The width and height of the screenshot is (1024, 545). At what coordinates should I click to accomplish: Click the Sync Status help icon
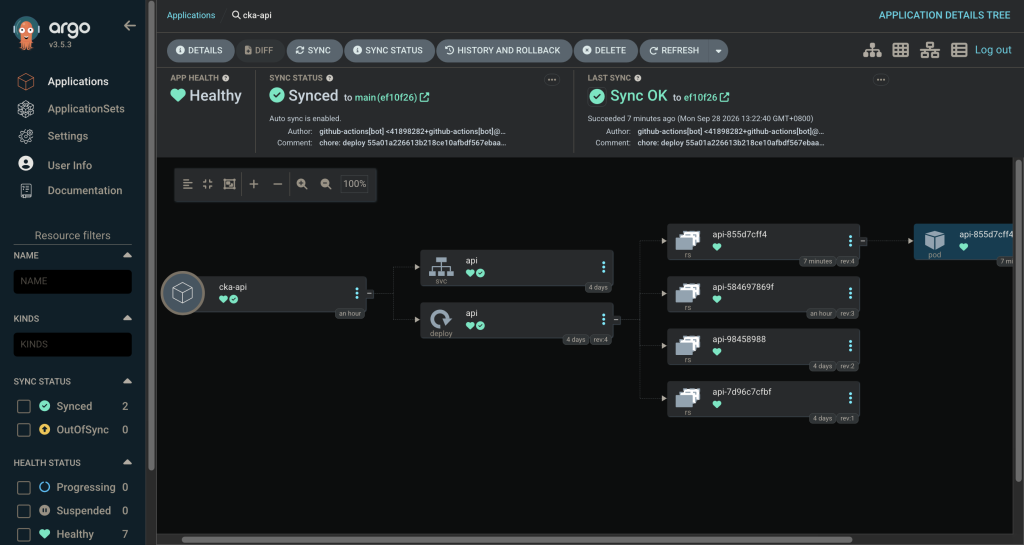point(330,78)
